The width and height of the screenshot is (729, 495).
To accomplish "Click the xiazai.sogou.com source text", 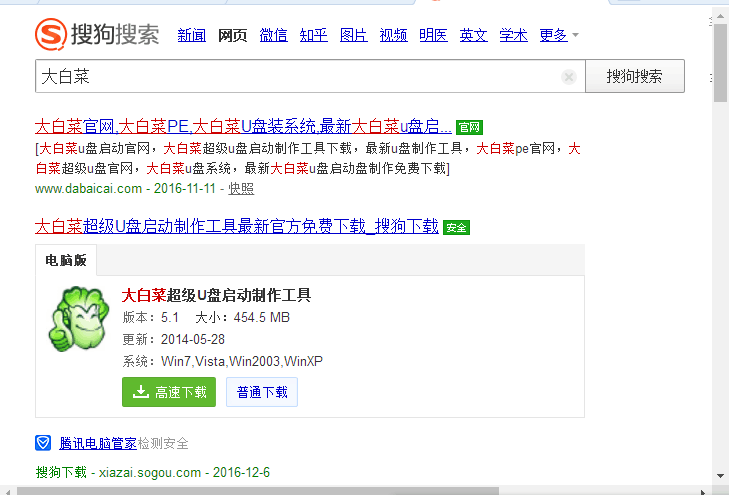I will coord(150,473).
